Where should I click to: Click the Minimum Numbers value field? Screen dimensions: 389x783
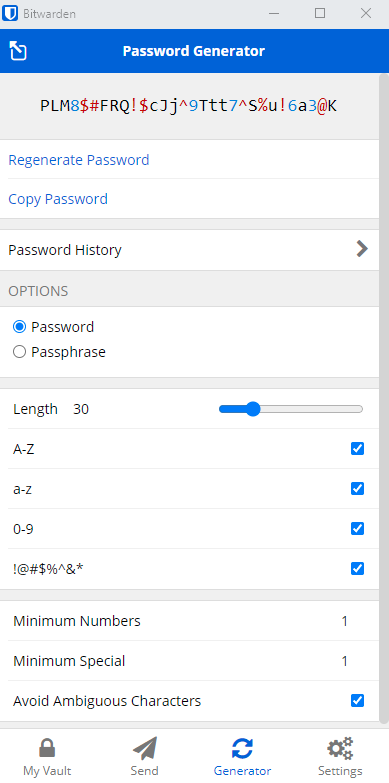[x=345, y=621]
